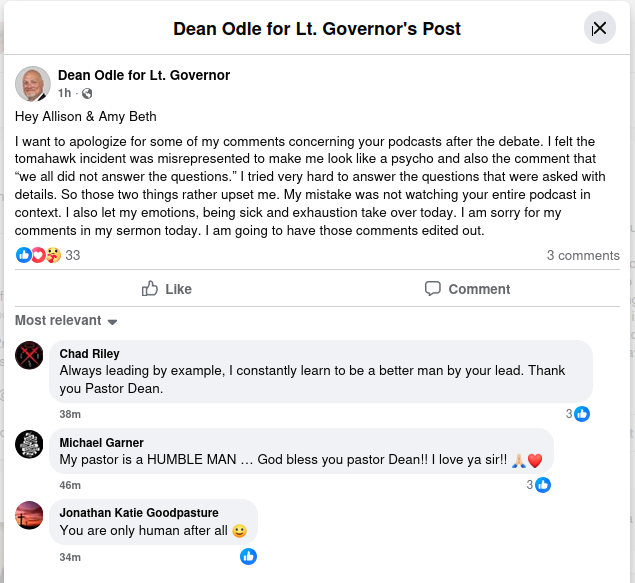Expand the Most relevant sort dropdown

(x=66, y=321)
